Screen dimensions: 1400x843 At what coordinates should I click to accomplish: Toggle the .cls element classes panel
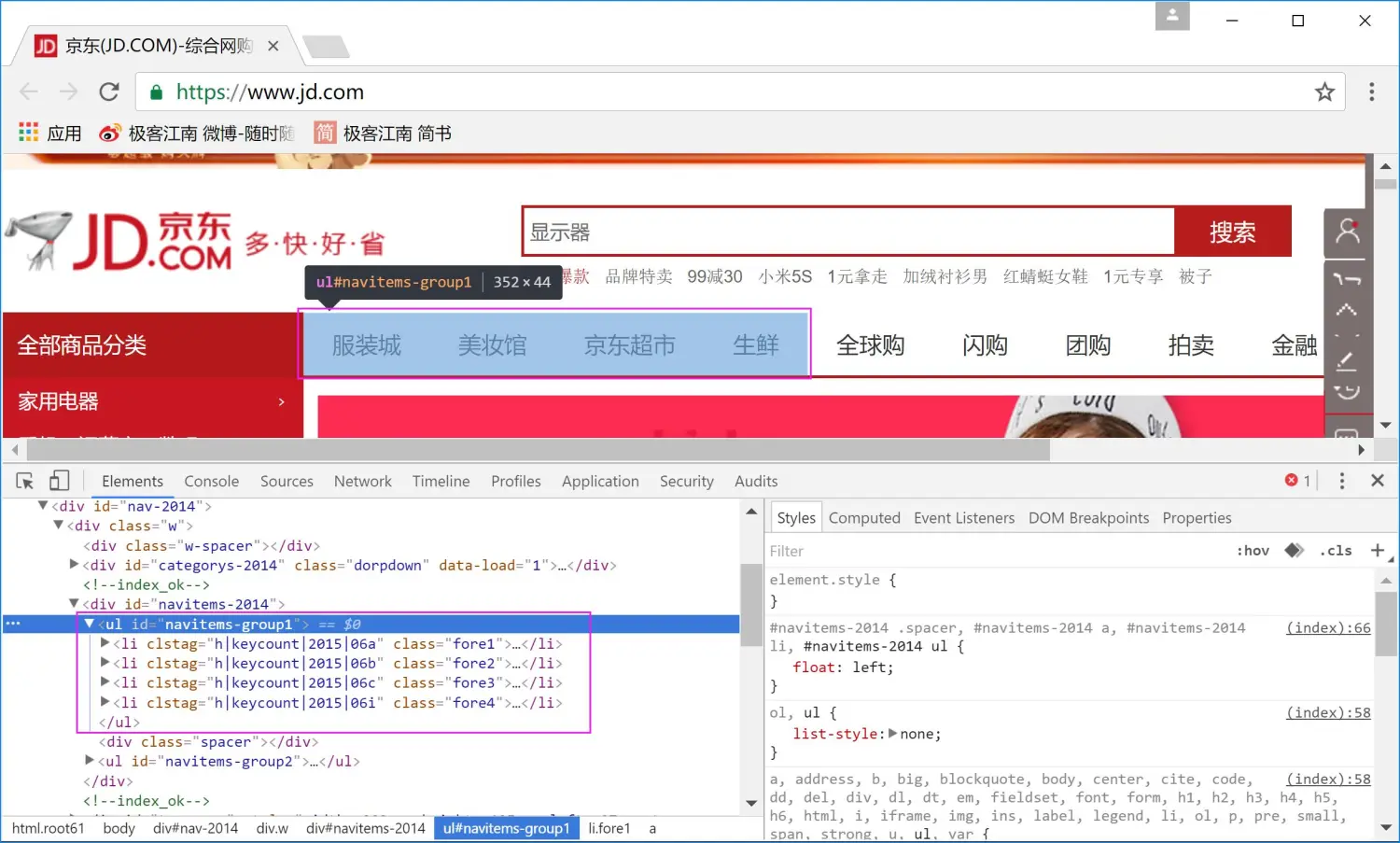coord(1337,551)
